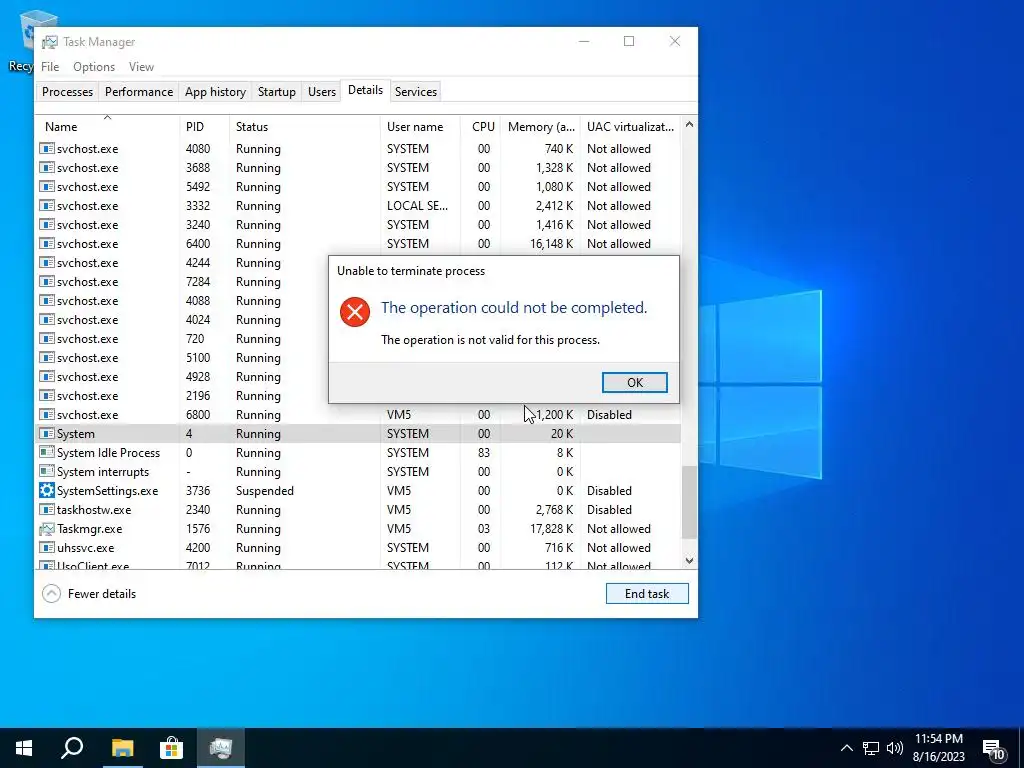Click LOCAL SE... user name cell
Screen dimensions: 1024x768
coord(417,206)
